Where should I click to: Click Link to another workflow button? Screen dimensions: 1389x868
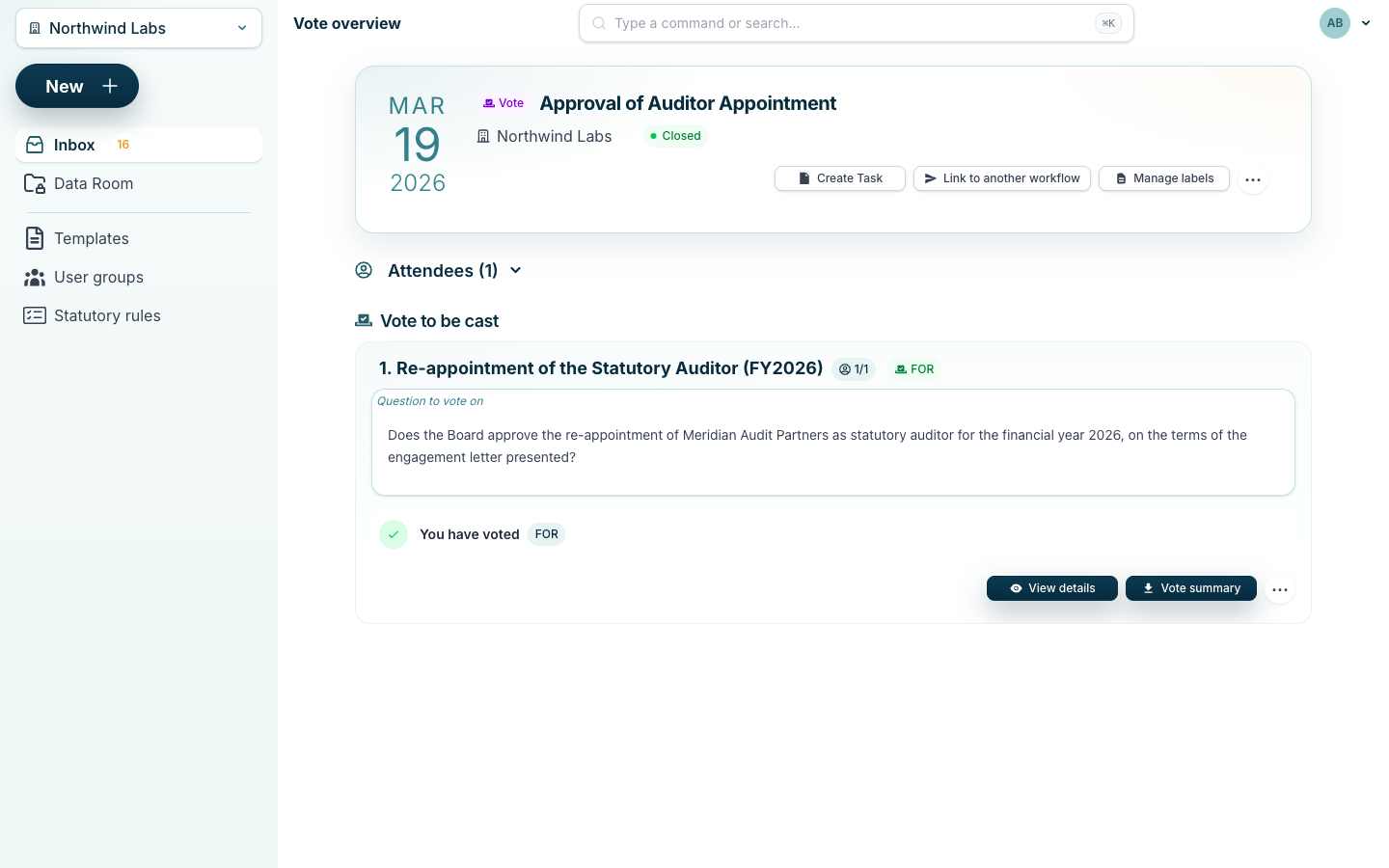click(x=1002, y=178)
